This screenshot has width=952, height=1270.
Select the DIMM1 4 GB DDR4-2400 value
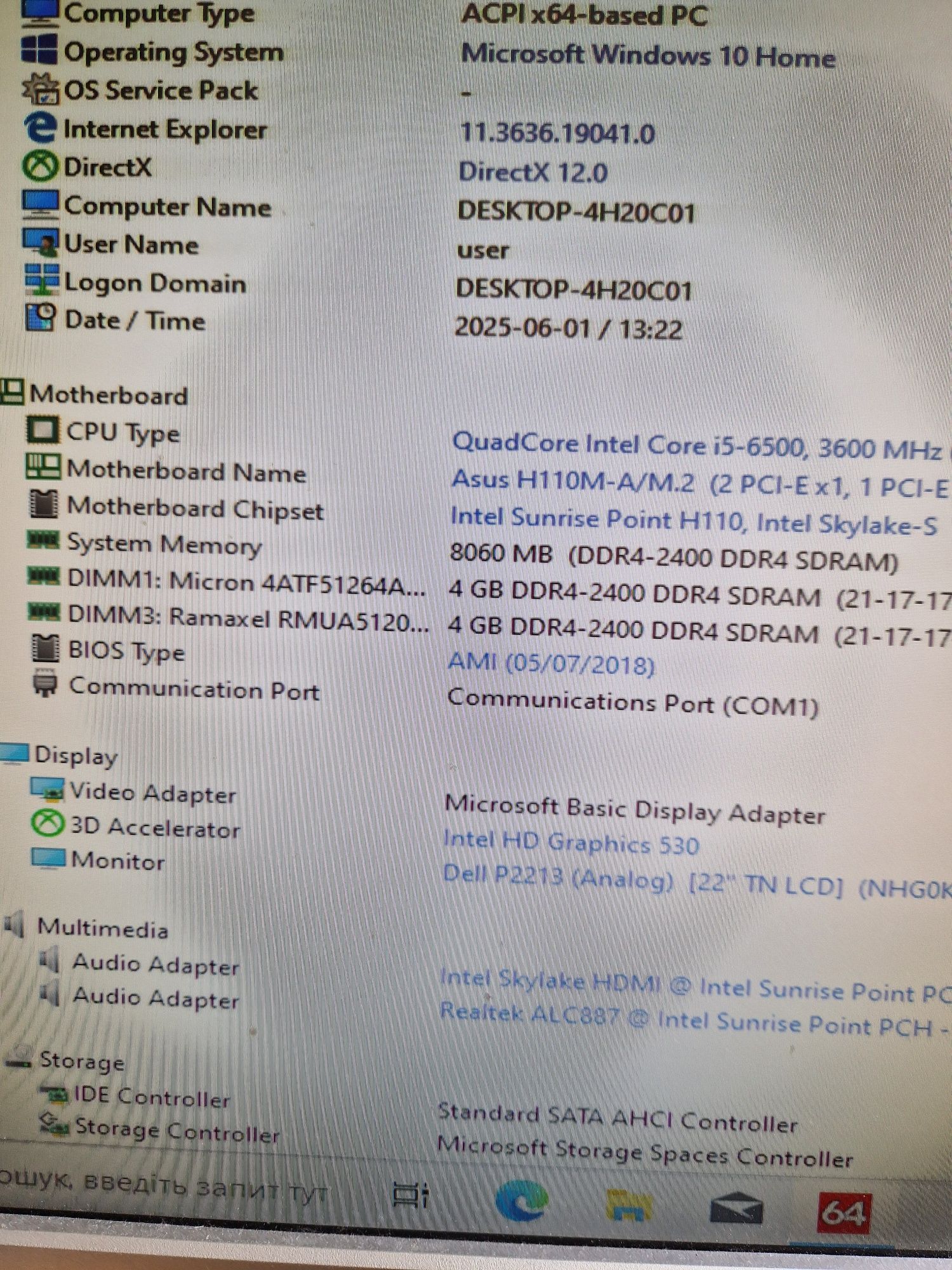pyautogui.click(x=699, y=594)
